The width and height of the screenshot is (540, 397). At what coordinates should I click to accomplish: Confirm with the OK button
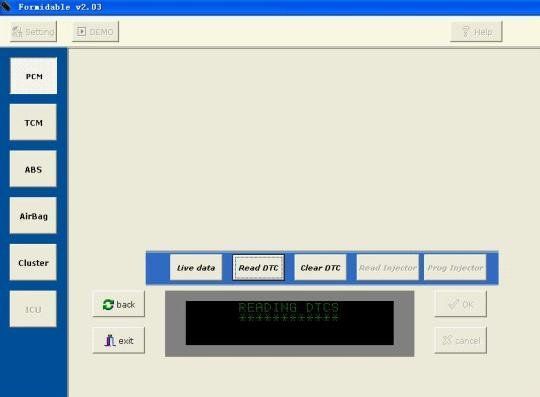[x=461, y=304]
